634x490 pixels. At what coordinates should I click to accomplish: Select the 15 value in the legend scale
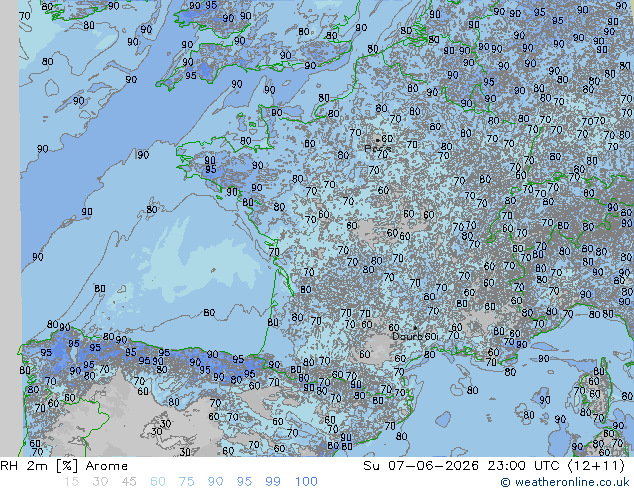coord(72,482)
